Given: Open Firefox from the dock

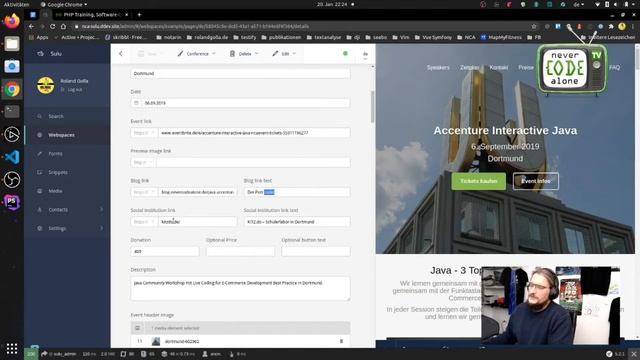Looking at the screenshot, I should coord(12,21).
